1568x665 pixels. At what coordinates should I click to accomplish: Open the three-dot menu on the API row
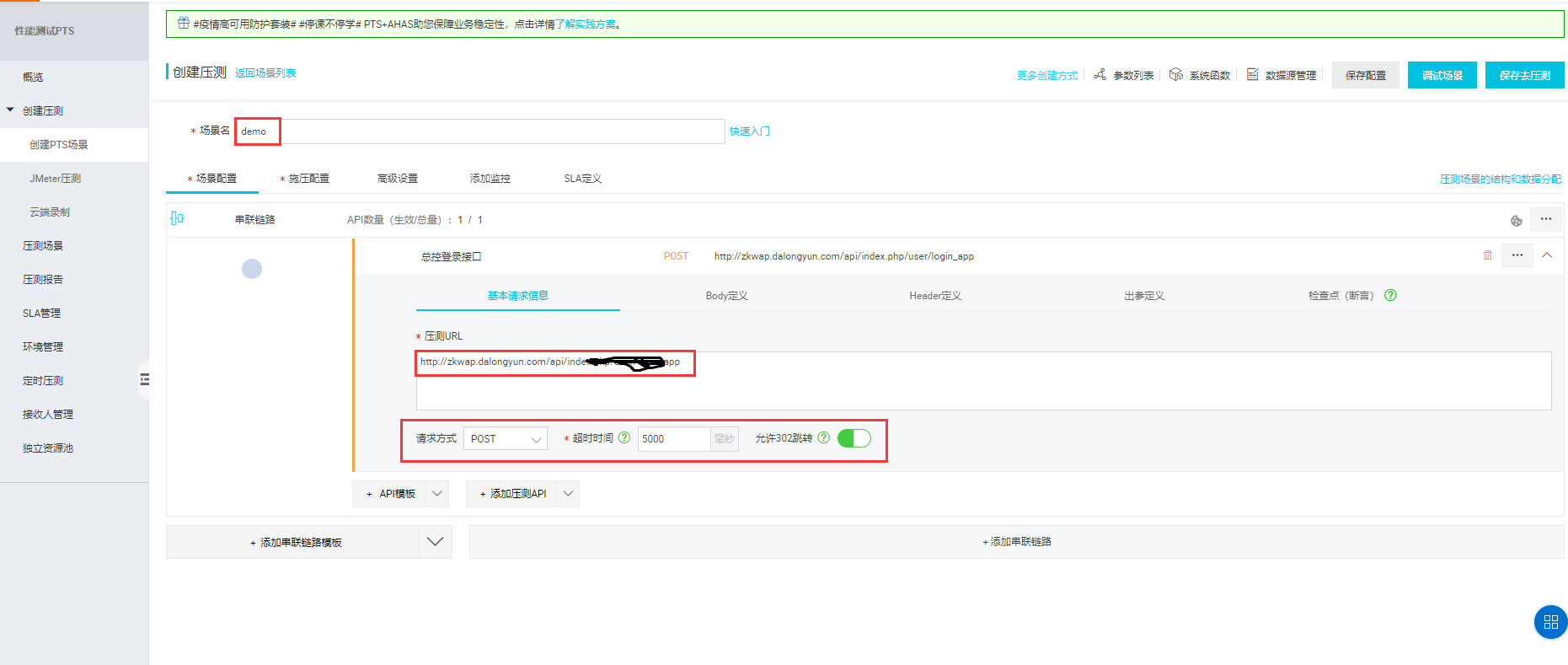click(x=1517, y=255)
